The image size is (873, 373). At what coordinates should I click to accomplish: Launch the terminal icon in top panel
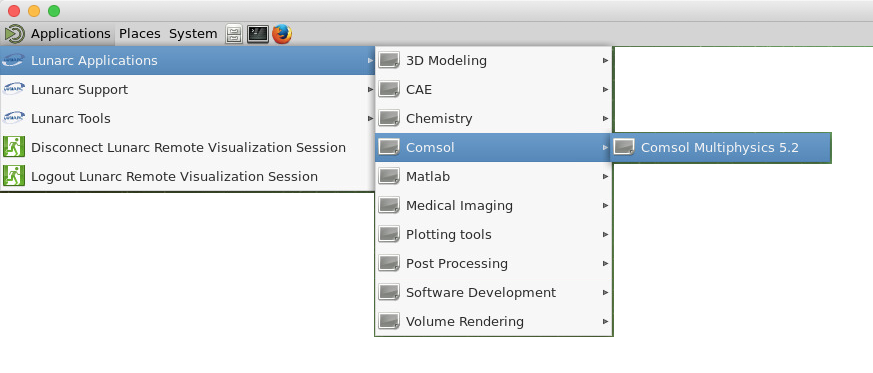tap(258, 34)
